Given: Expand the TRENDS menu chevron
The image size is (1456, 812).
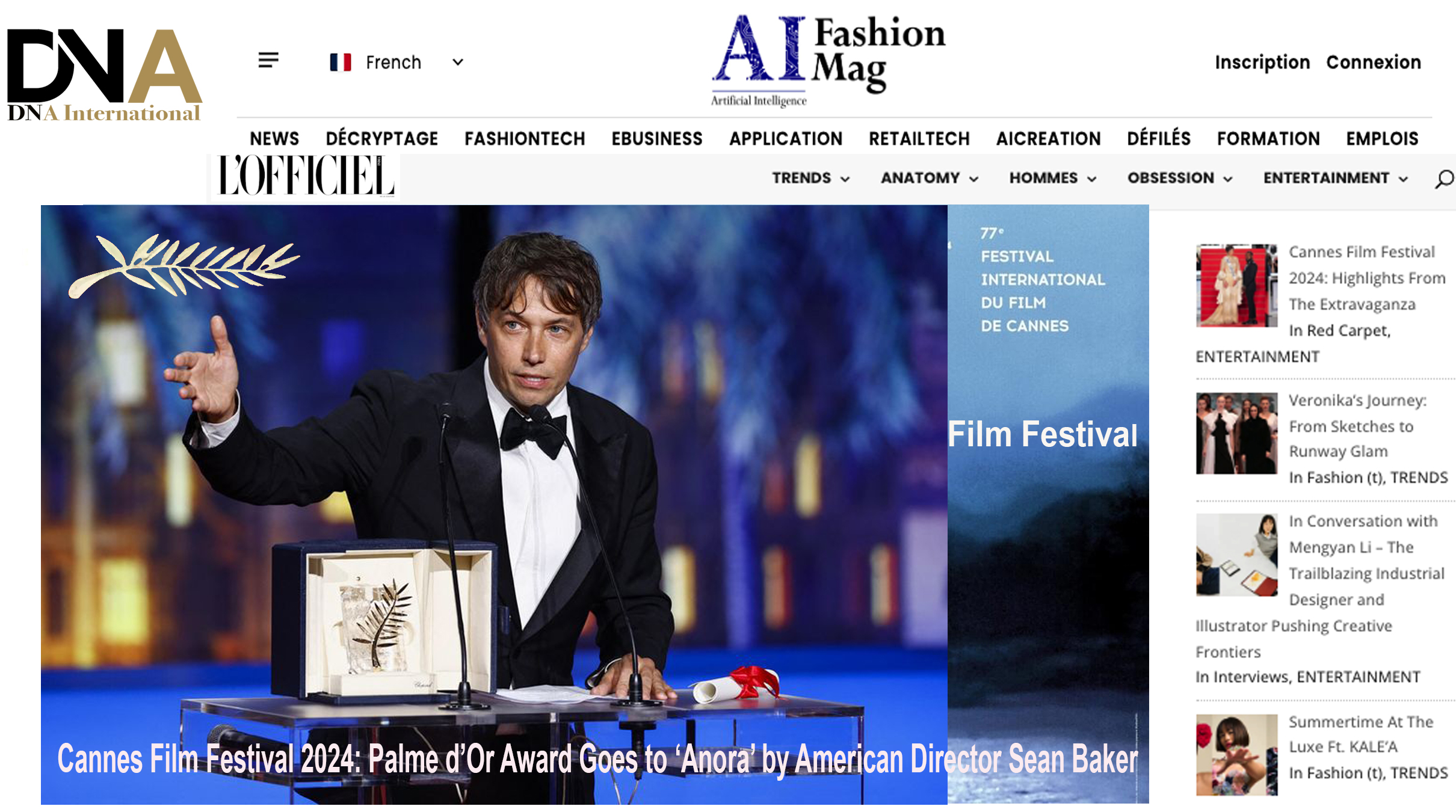Looking at the screenshot, I should pyautogui.click(x=845, y=179).
